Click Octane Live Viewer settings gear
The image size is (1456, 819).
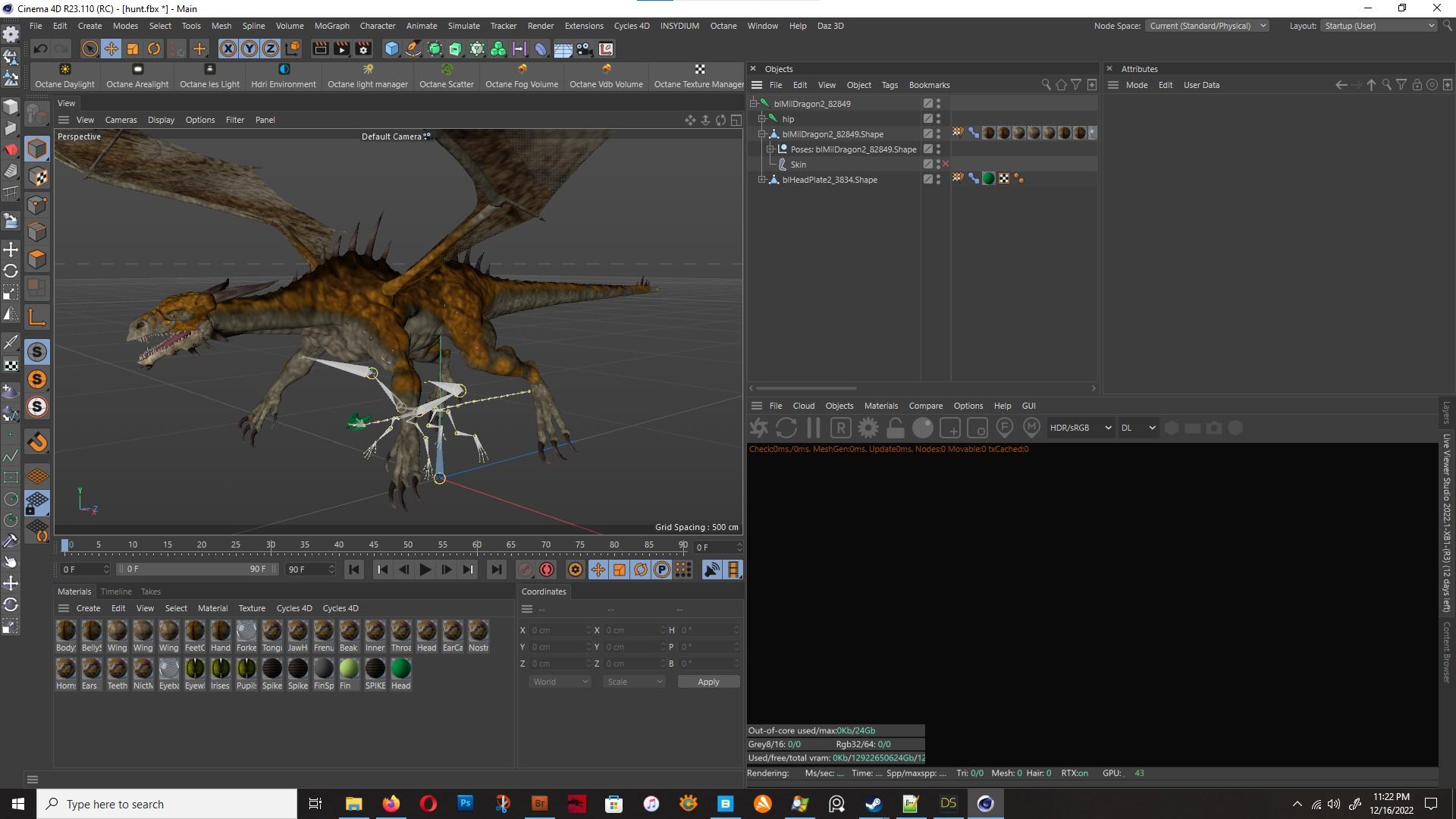coord(868,428)
